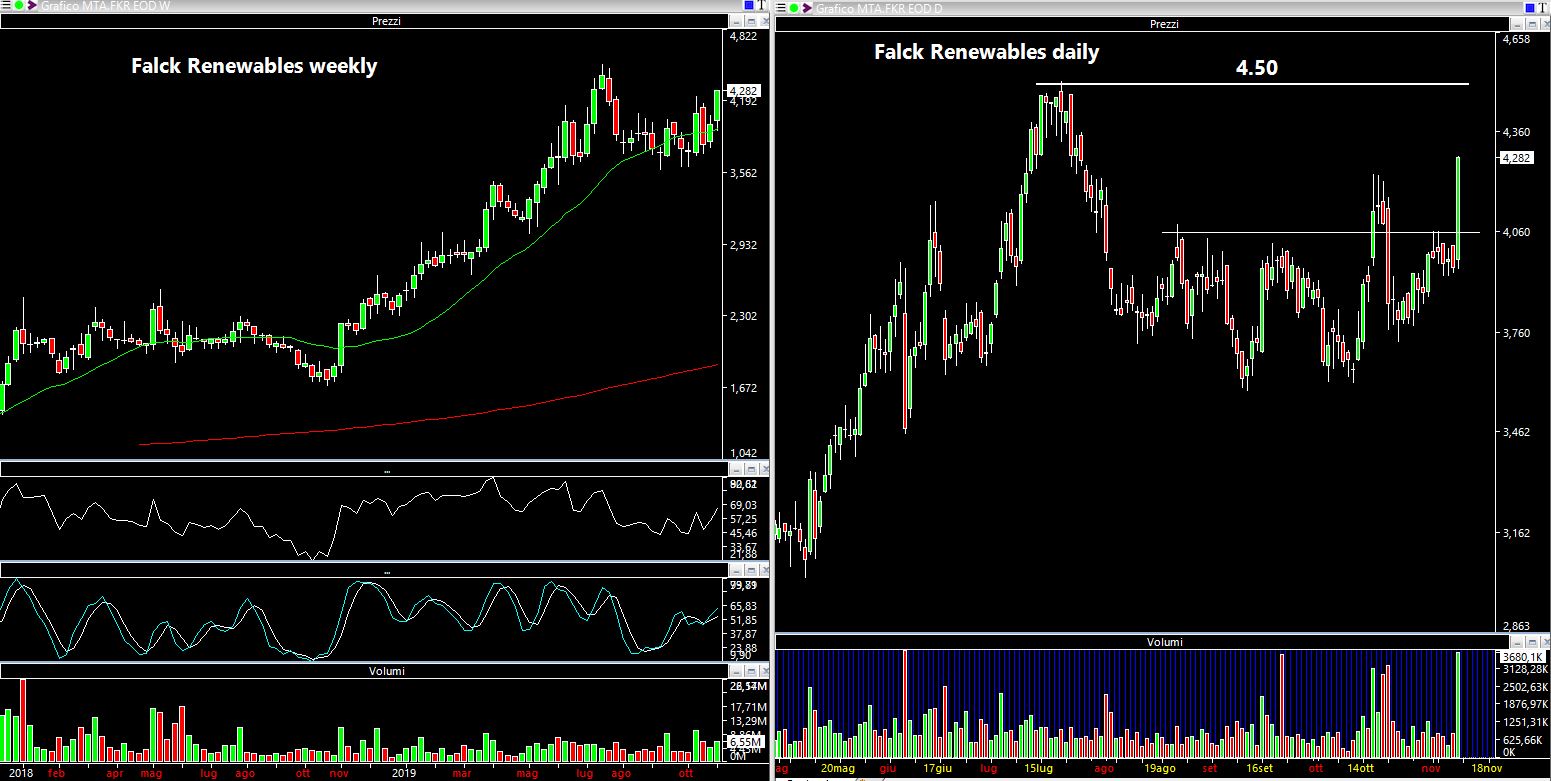Open the hamburger menu of the daily chart window
Screen dimensions: 1551x781
(781, 8)
